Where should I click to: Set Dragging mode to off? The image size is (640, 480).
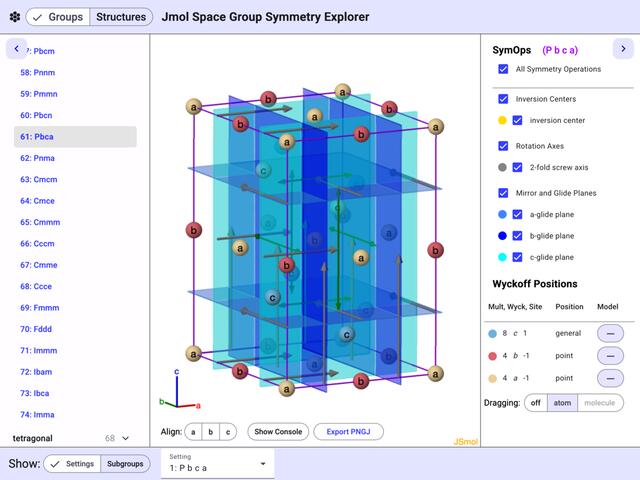[x=536, y=403]
